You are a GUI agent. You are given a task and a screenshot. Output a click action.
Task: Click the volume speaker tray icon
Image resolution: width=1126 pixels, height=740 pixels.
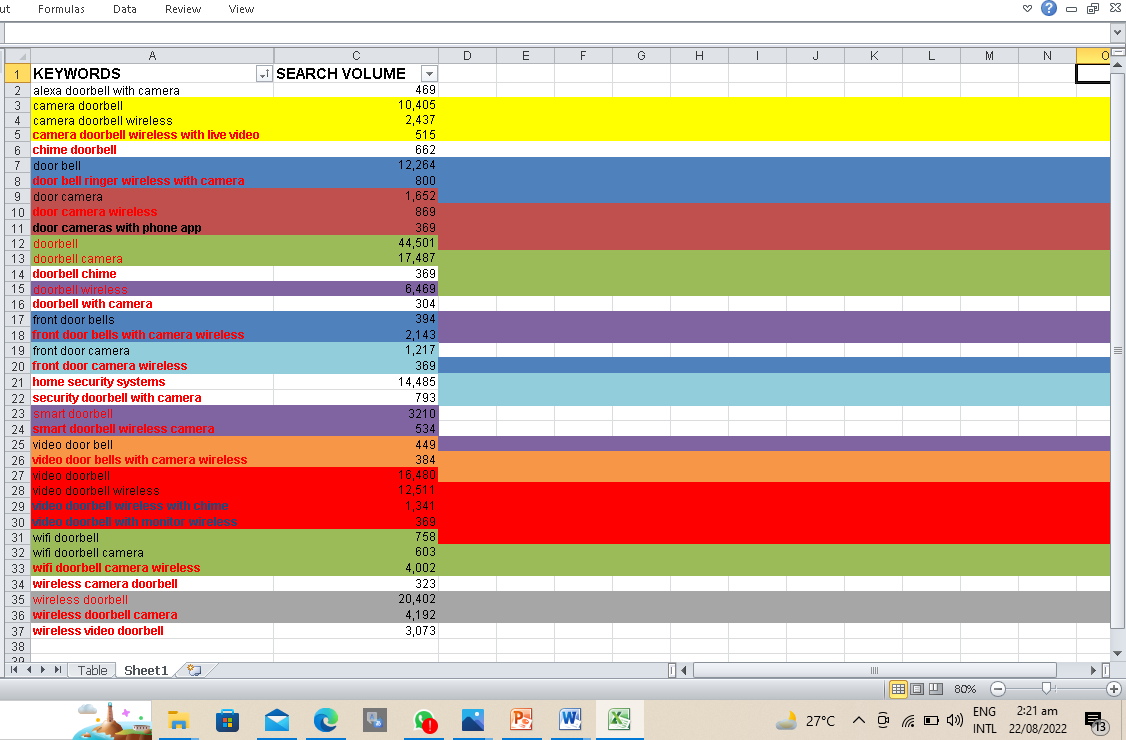[954, 720]
